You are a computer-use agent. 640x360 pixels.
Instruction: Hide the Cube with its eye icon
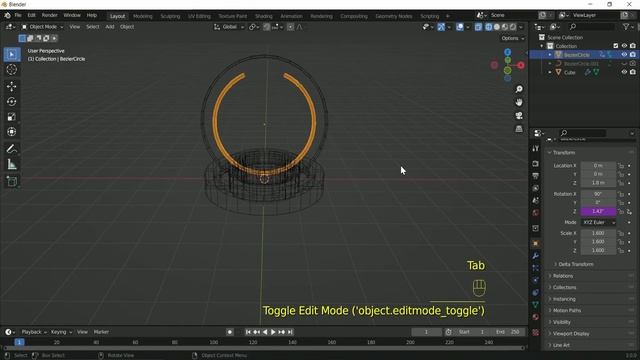point(624,72)
